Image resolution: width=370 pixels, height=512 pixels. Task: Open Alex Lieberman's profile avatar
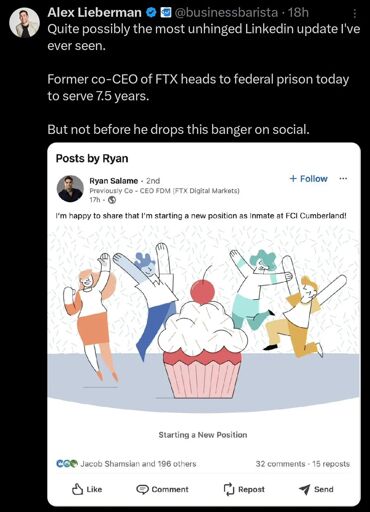pyautogui.click(x=24, y=23)
